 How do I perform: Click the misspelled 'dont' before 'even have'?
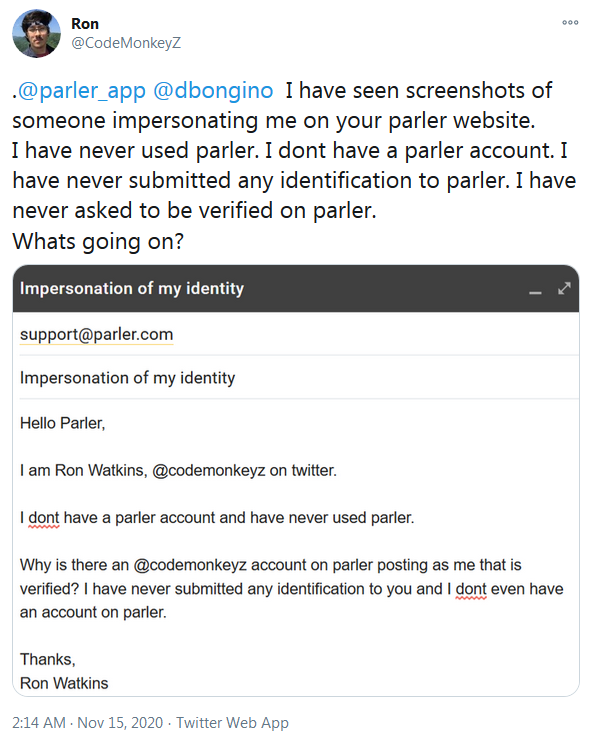[x=471, y=589]
